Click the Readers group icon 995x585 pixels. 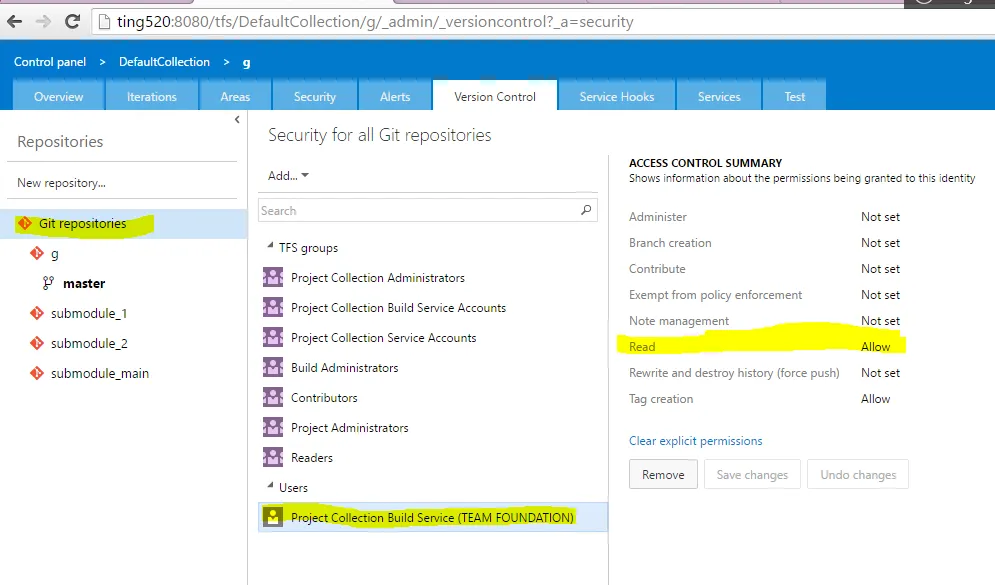(x=273, y=458)
